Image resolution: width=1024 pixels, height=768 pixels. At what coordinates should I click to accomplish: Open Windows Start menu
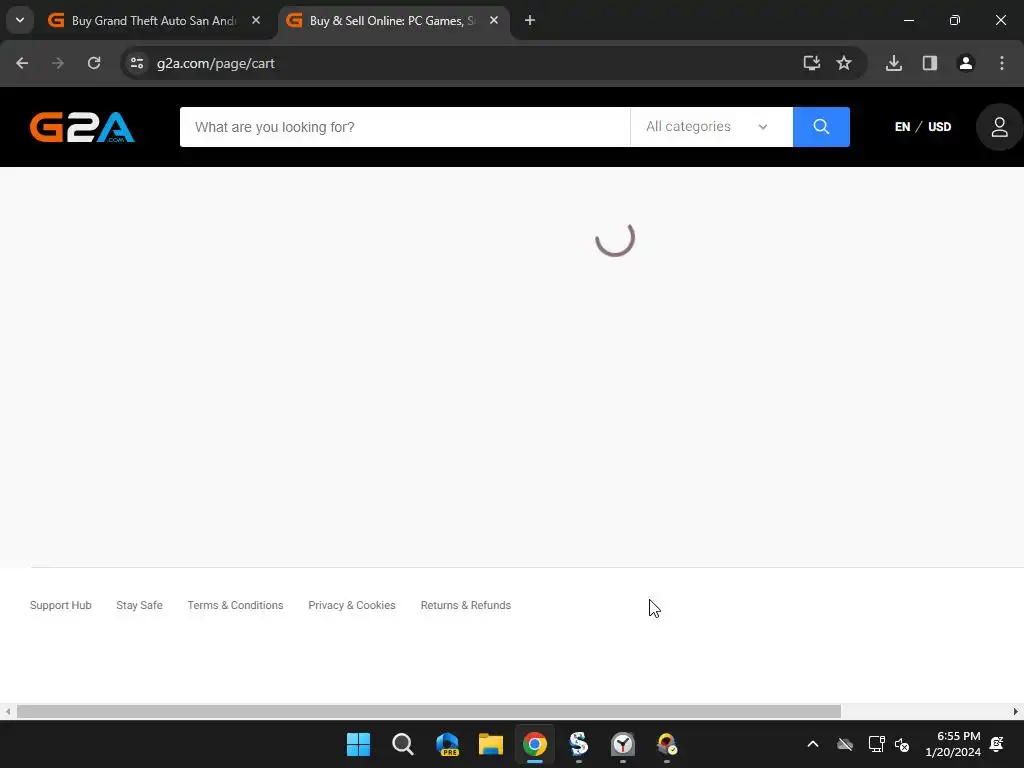click(x=358, y=744)
